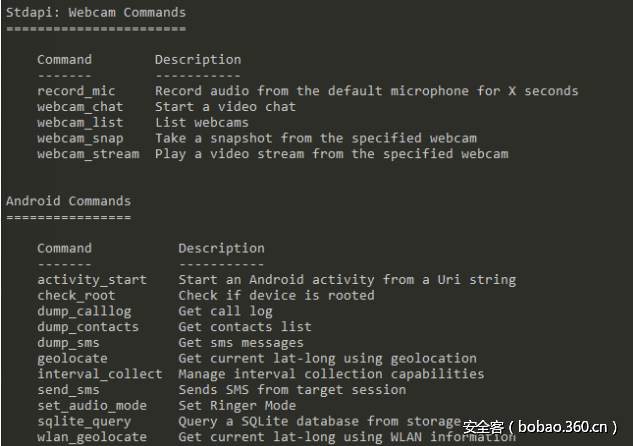This screenshot has height=446, width=633.
Task: Click on webcam_snap in the command list
Action: point(80,138)
